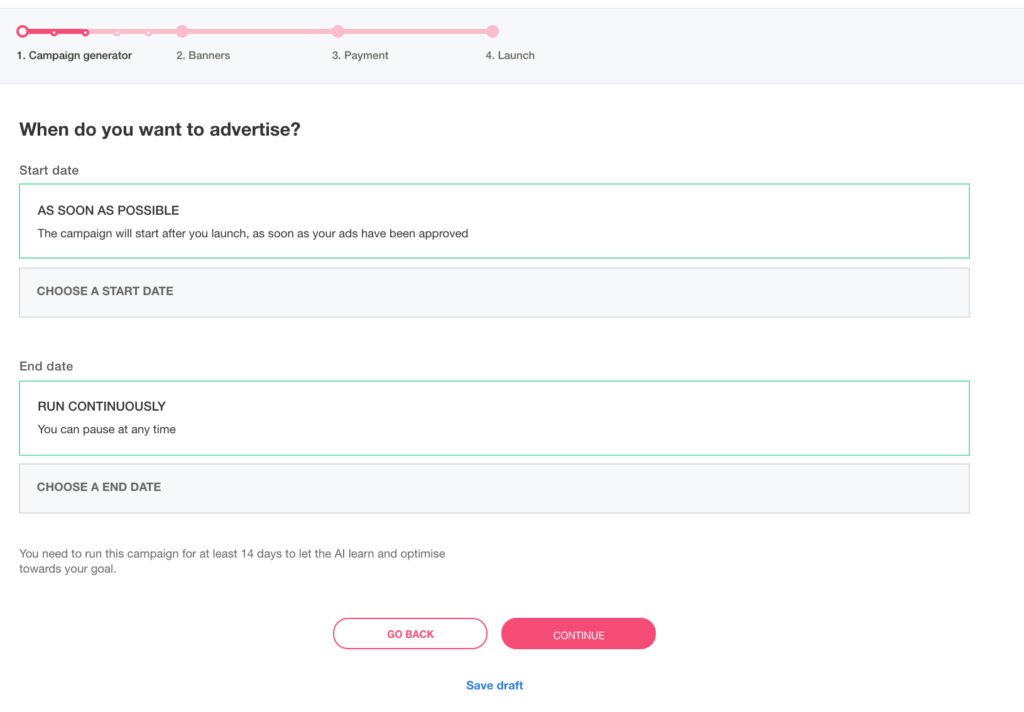The image size is (1024, 712).
Task: Click the Payment step dot on progress bar
Action: point(338,31)
